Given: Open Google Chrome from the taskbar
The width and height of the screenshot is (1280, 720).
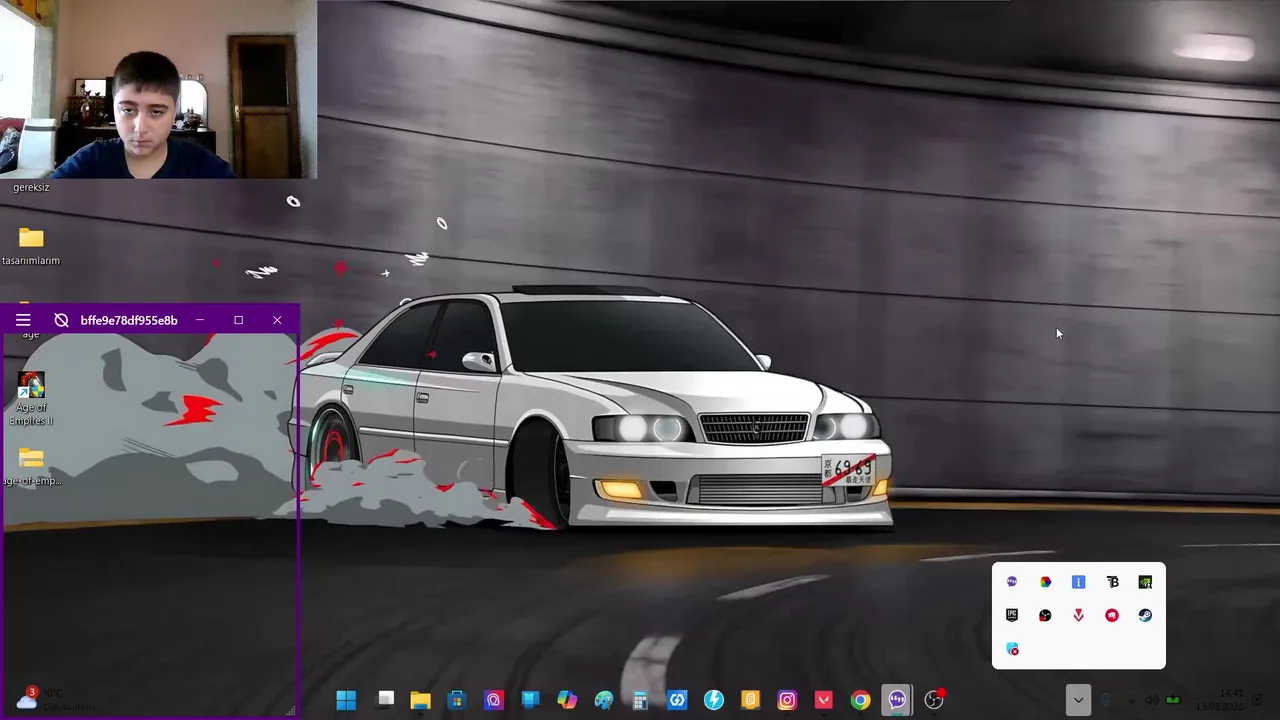Looking at the screenshot, I should click(x=860, y=700).
